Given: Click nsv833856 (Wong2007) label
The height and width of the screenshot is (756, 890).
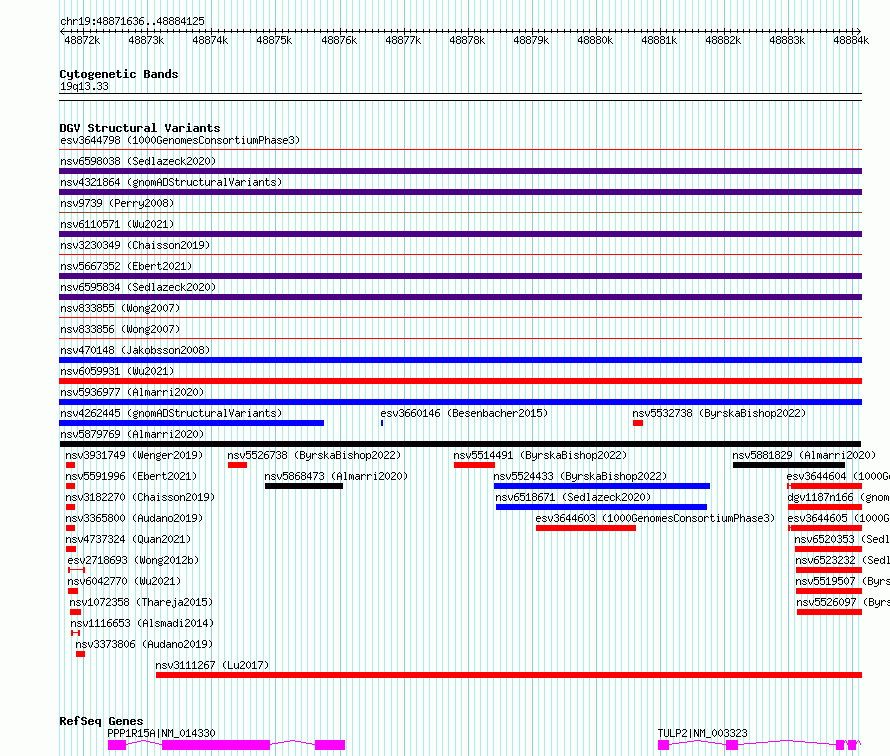Looking at the screenshot, I should (120, 329).
